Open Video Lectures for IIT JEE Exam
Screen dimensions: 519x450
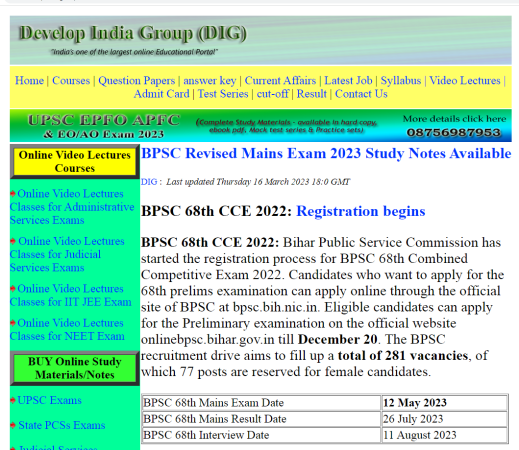71,295
